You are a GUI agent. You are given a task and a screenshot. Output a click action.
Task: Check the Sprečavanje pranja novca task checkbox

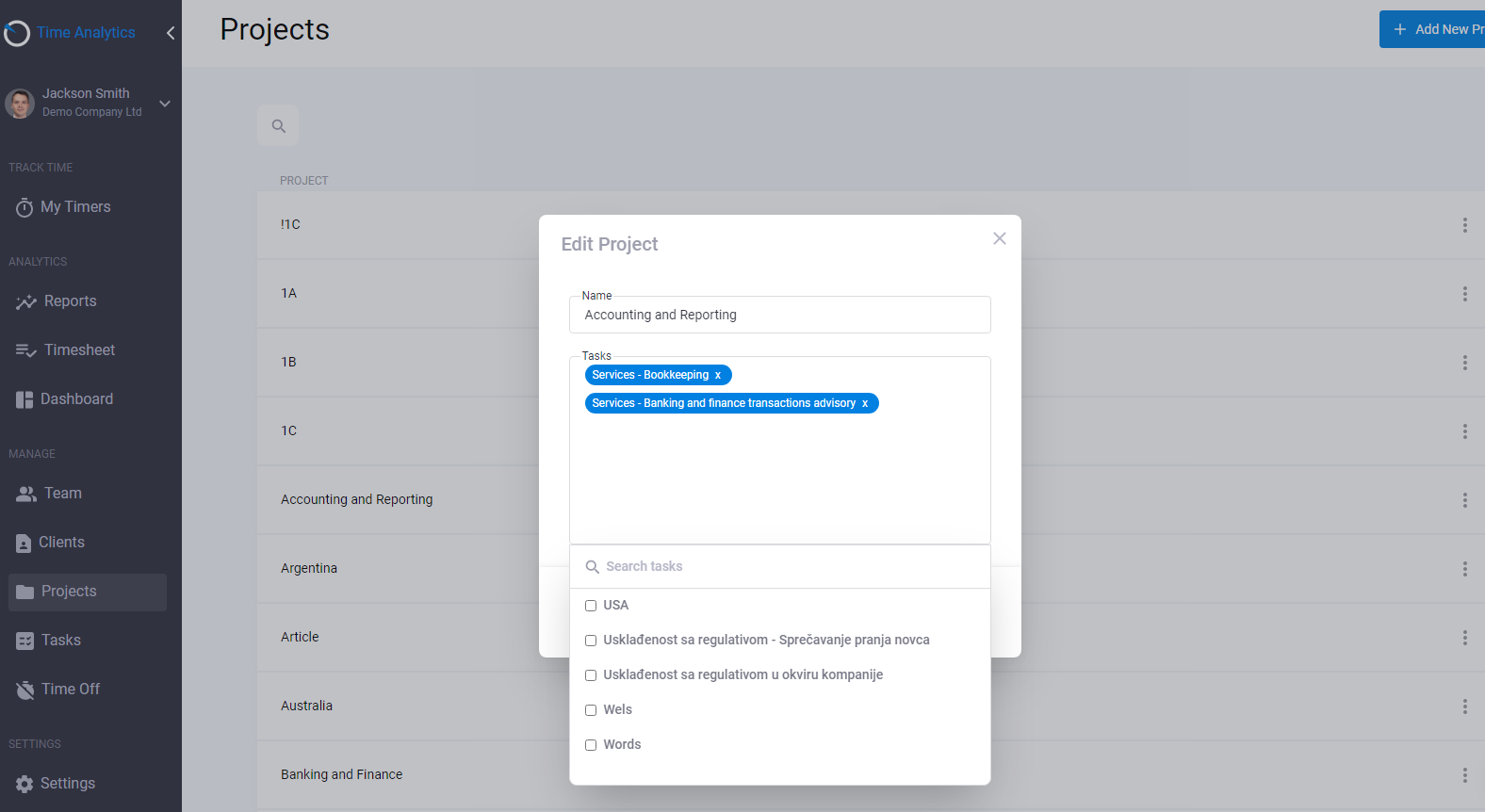coord(591,641)
